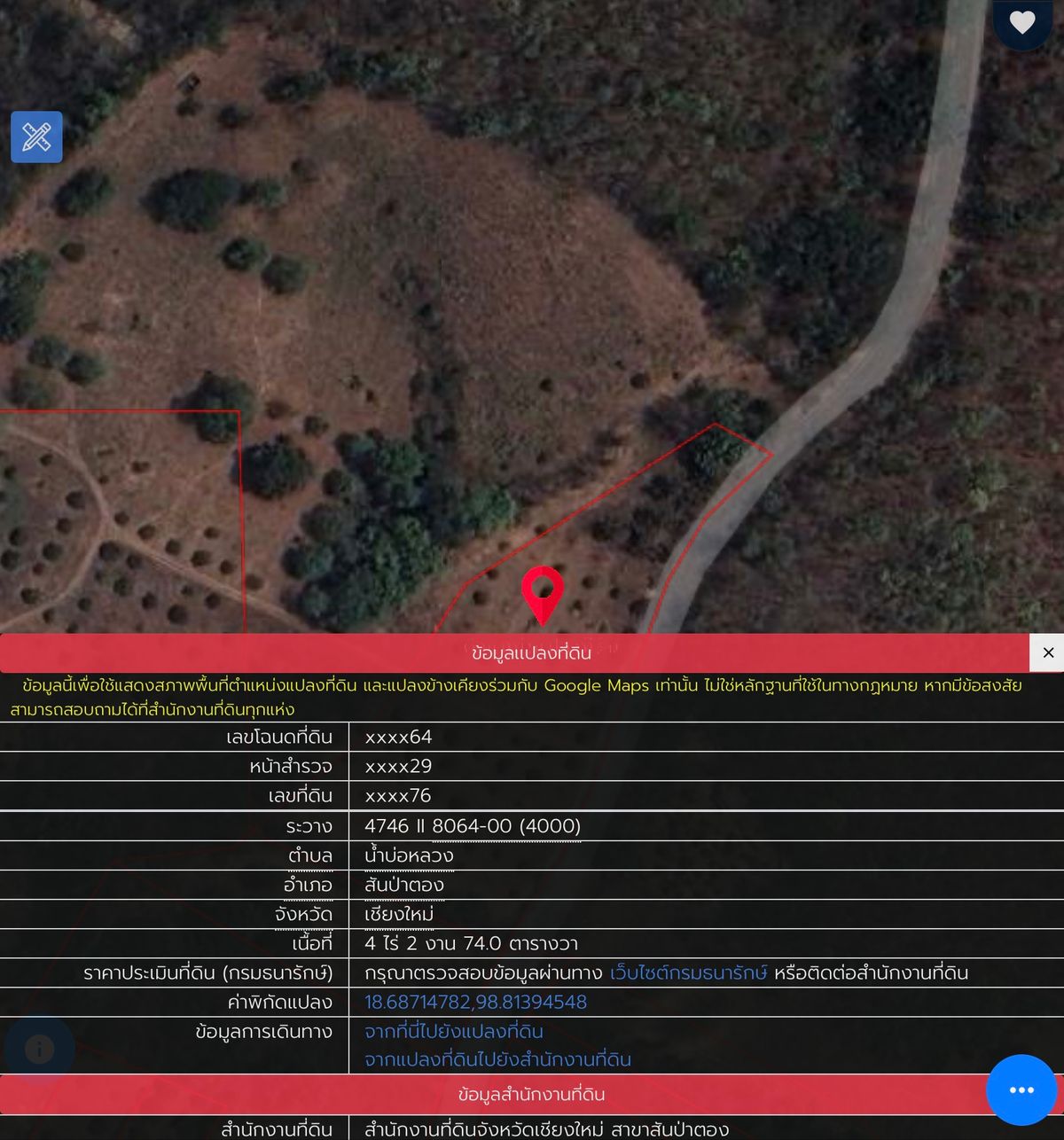Select office name สำนักงานที่ดินจังหวัดเชียงใหม่ สาขาสันป่าตอง
Image resolution: width=1064 pixels, height=1140 pixels.
point(546,1129)
